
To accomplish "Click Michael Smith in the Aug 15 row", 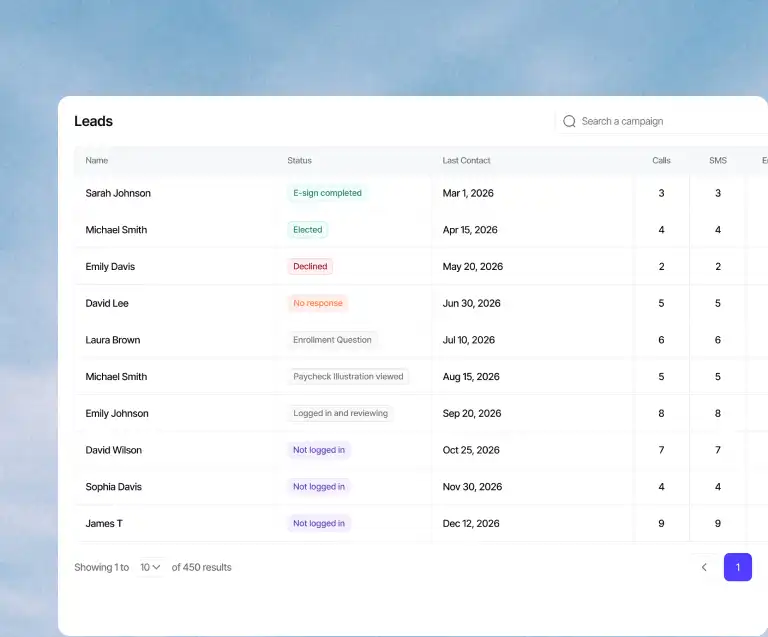I will click(x=116, y=377).
